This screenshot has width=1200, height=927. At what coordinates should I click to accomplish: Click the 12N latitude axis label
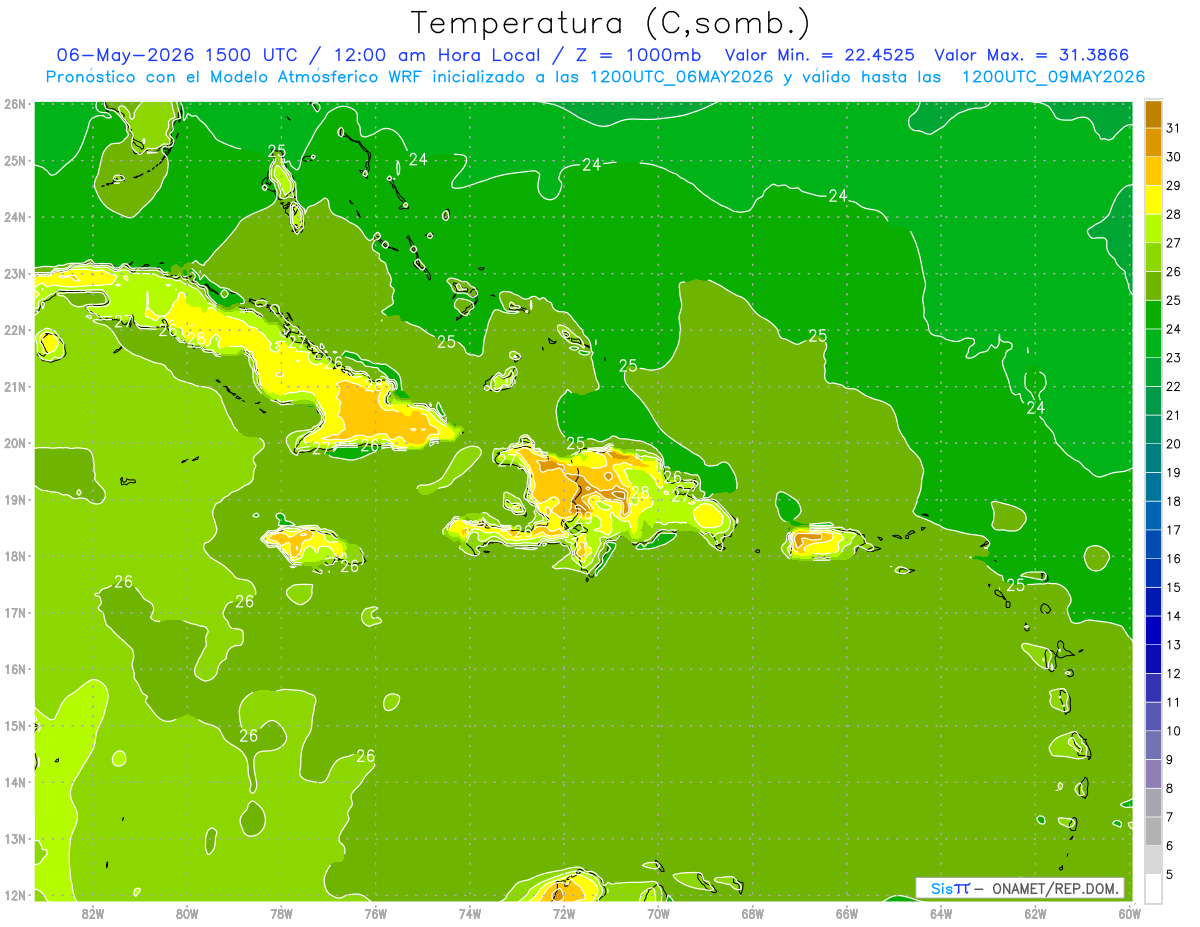click(x=14, y=895)
